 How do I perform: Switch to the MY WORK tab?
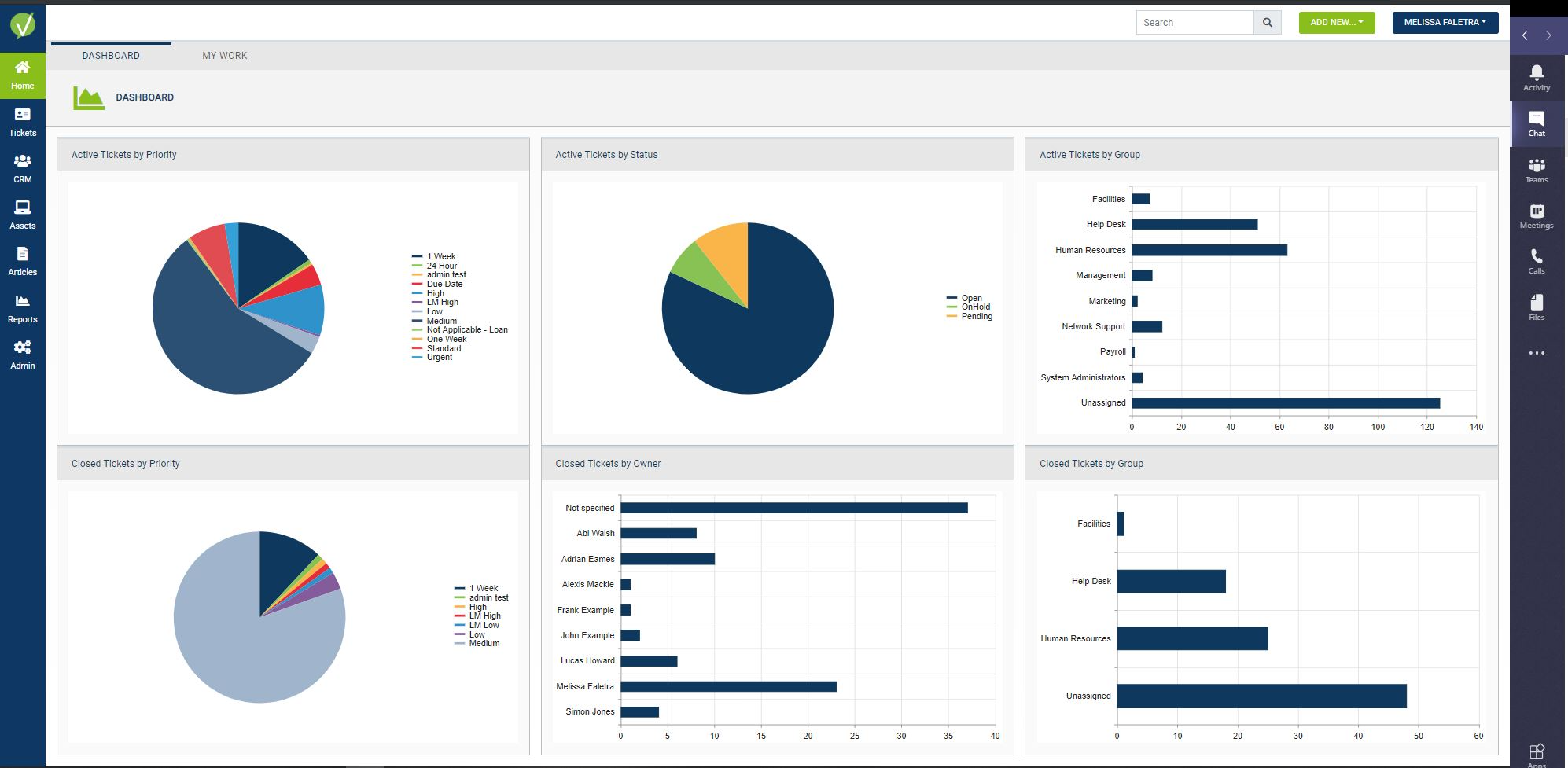(225, 56)
